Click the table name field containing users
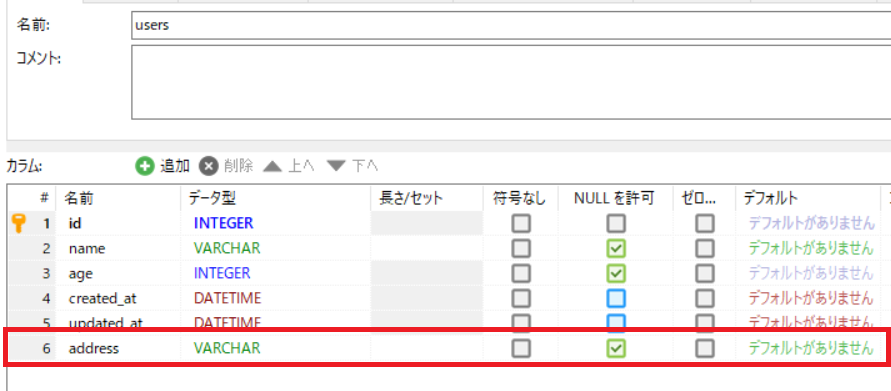 pyautogui.click(x=511, y=26)
